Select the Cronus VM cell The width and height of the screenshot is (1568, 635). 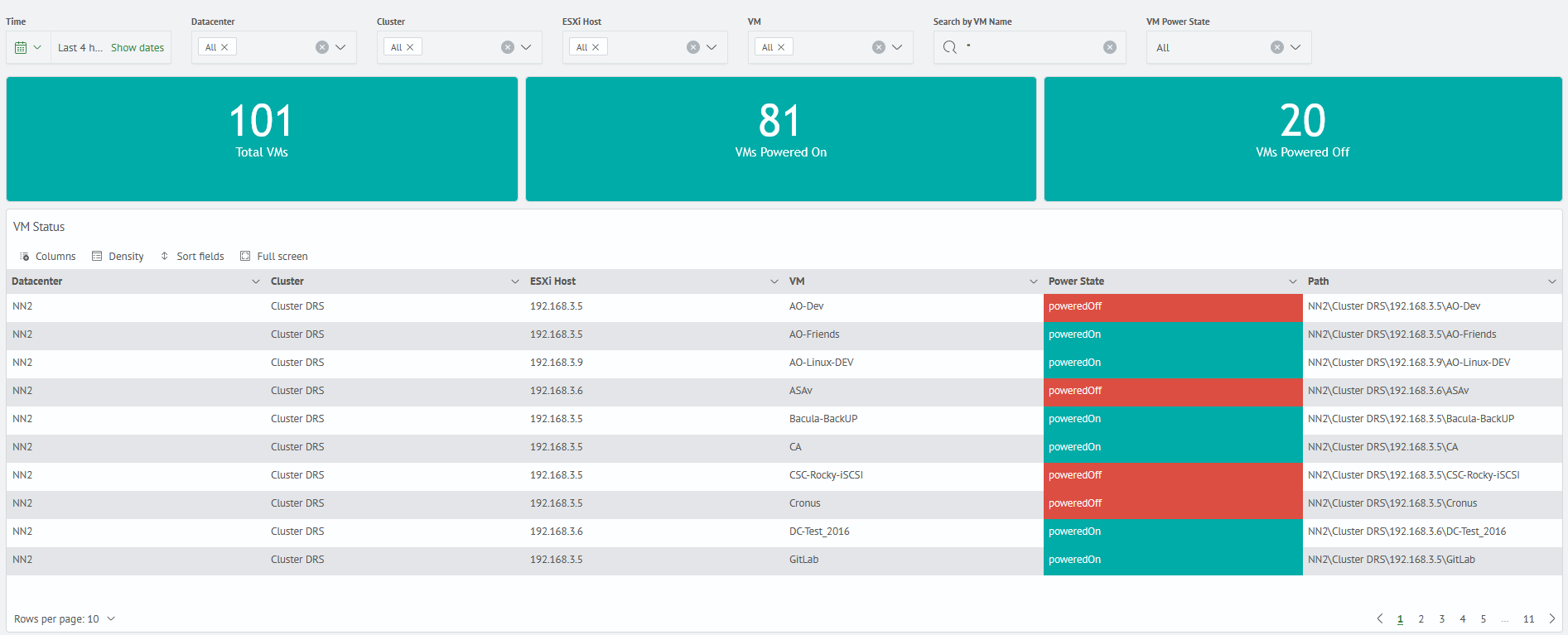point(914,503)
